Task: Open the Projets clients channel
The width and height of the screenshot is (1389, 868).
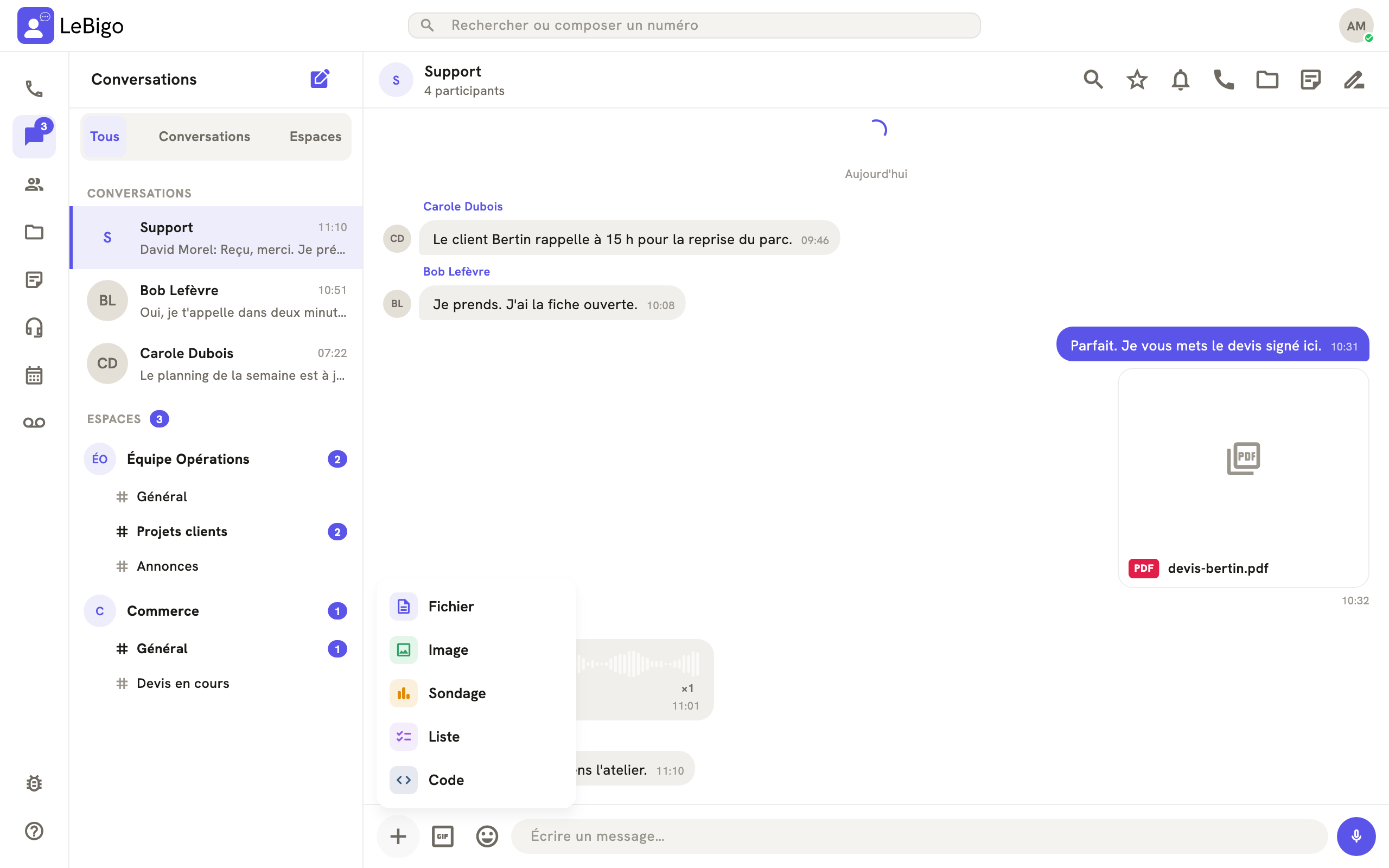Action: click(x=216, y=532)
